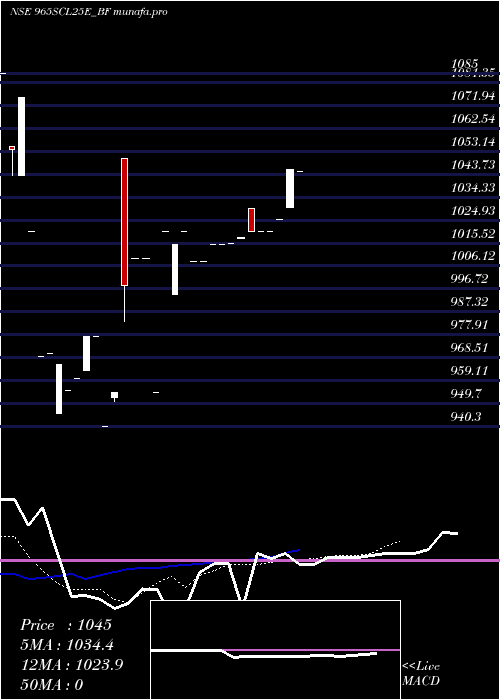Click the 1015.52 price level label
The image size is (500, 700).
[473, 233]
